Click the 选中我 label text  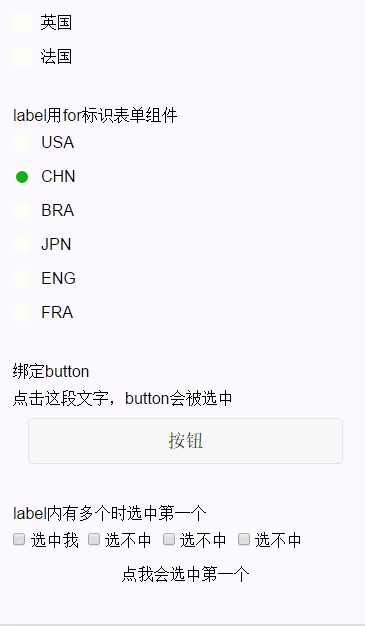[55, 540]
